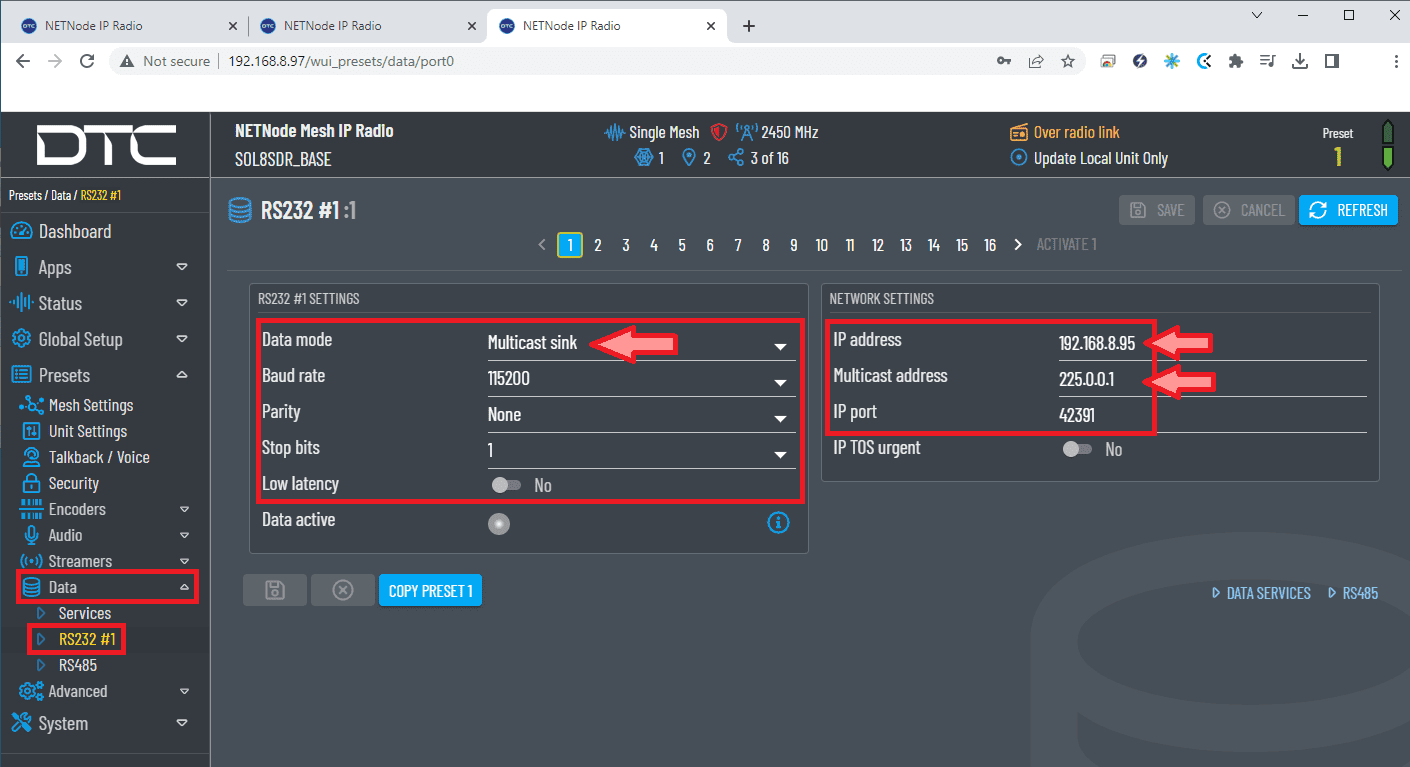The height and width of the screenshot is (767, 1410).
Task: Enable the IP TOS urgent switch
Action: (x=1077, y=449)
